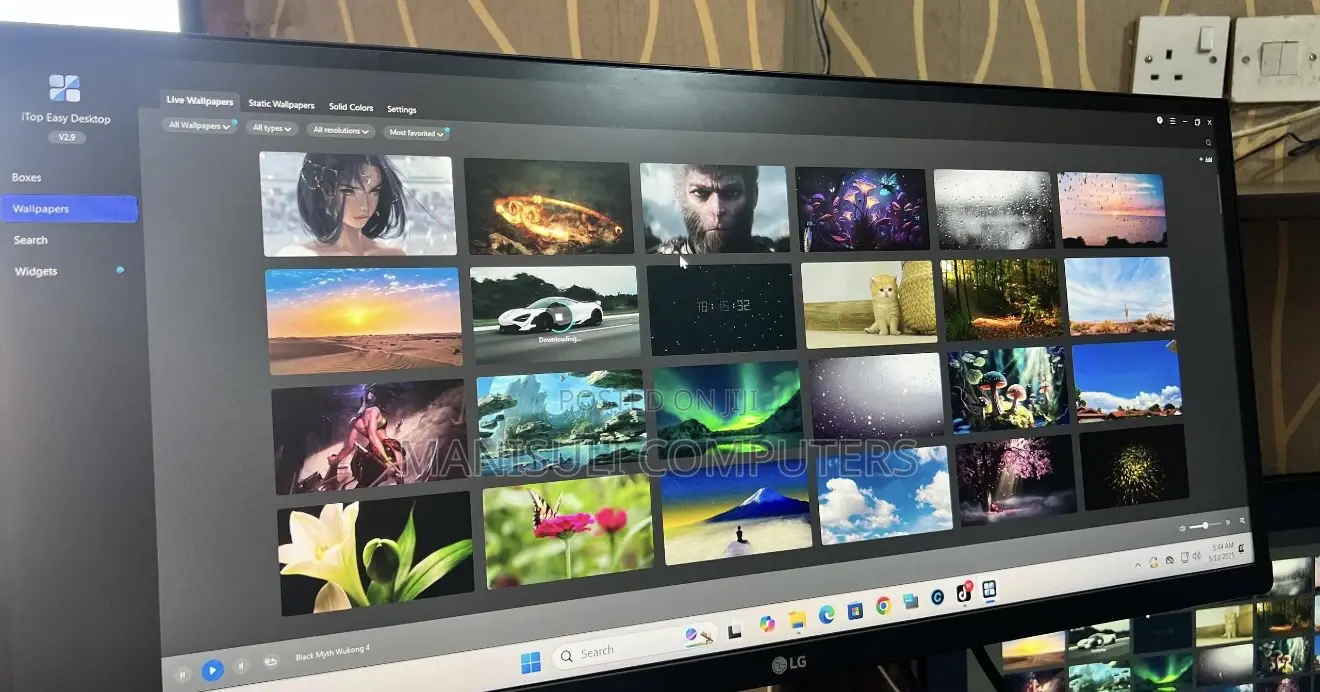The height and width of the screenshot is (692, 1320).
Task: Launch Microsoft Edge from the taskbar
Action: (826, 615)
